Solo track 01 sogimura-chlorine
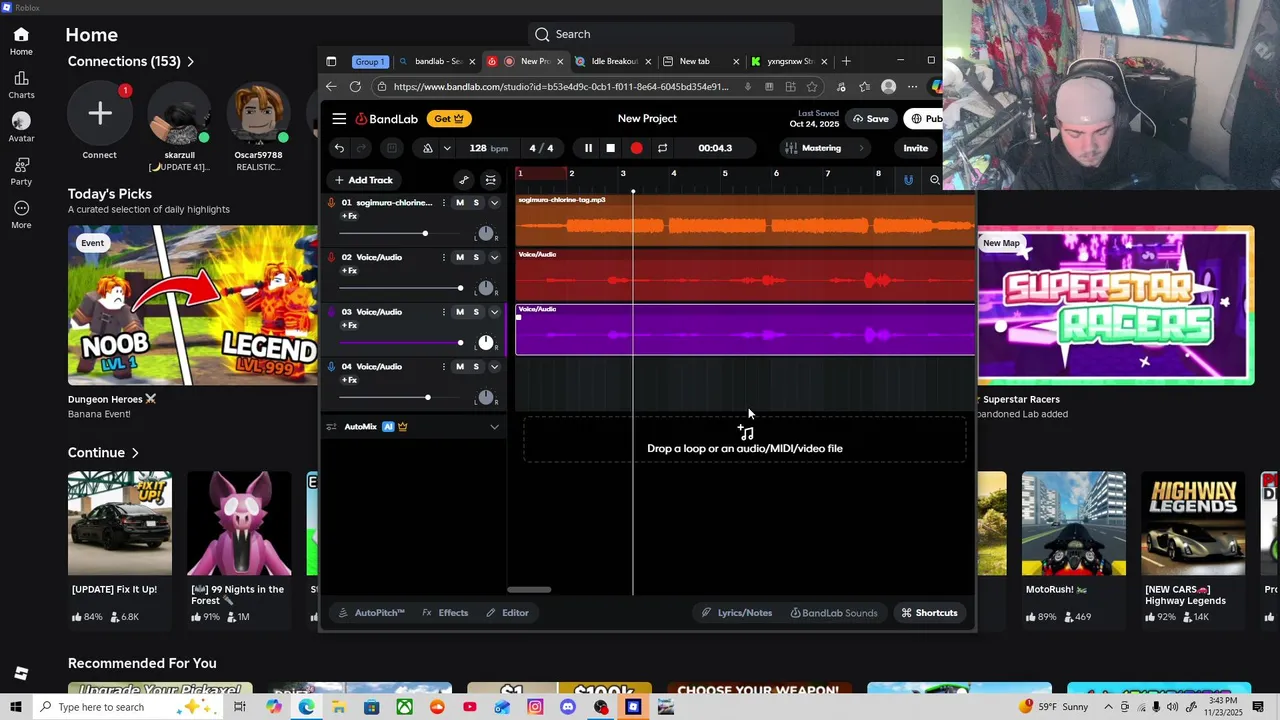This screenshot has height=720, width=1280. click(x=476, y=203)
